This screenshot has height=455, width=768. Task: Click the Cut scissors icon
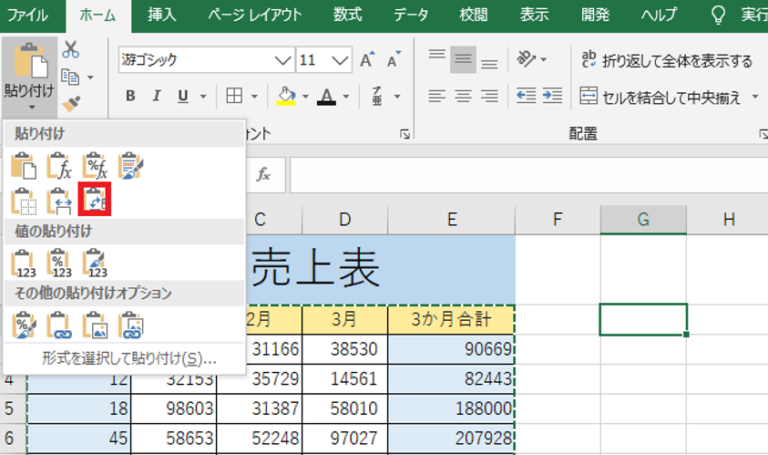point(71,49)
